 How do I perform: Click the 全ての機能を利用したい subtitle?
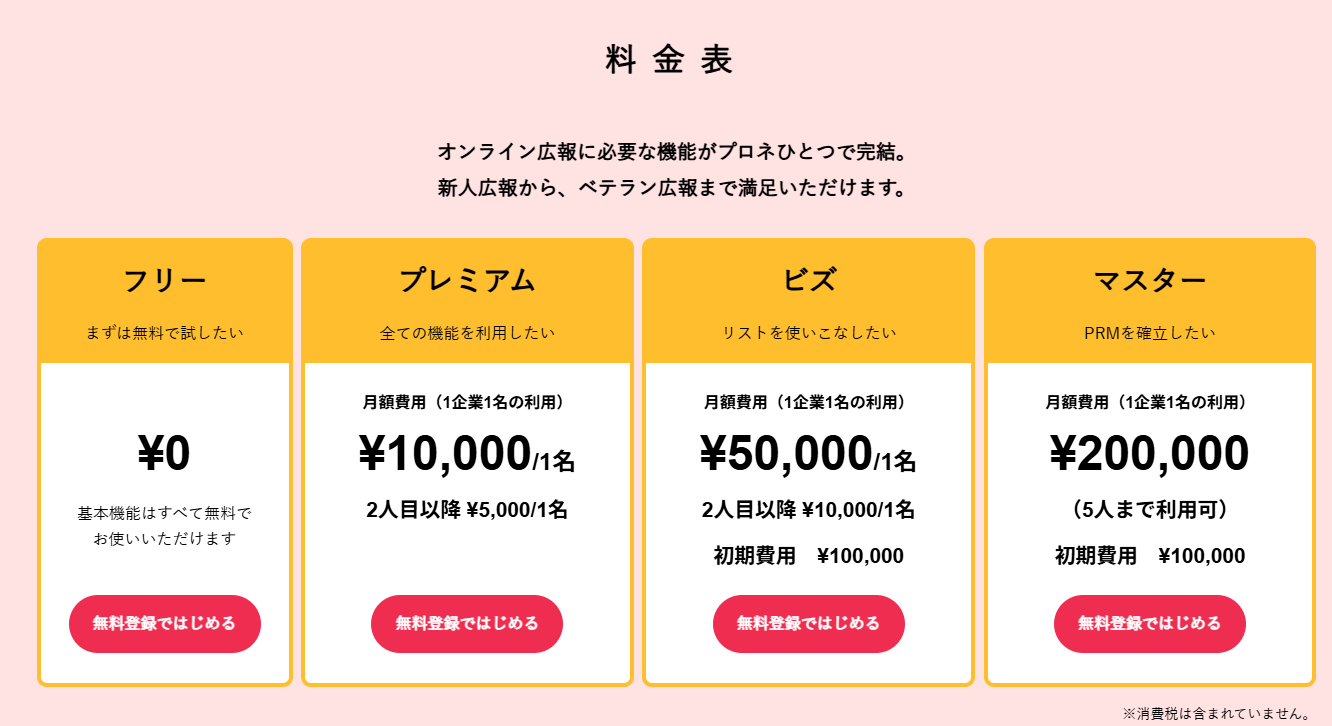point(467,333)
